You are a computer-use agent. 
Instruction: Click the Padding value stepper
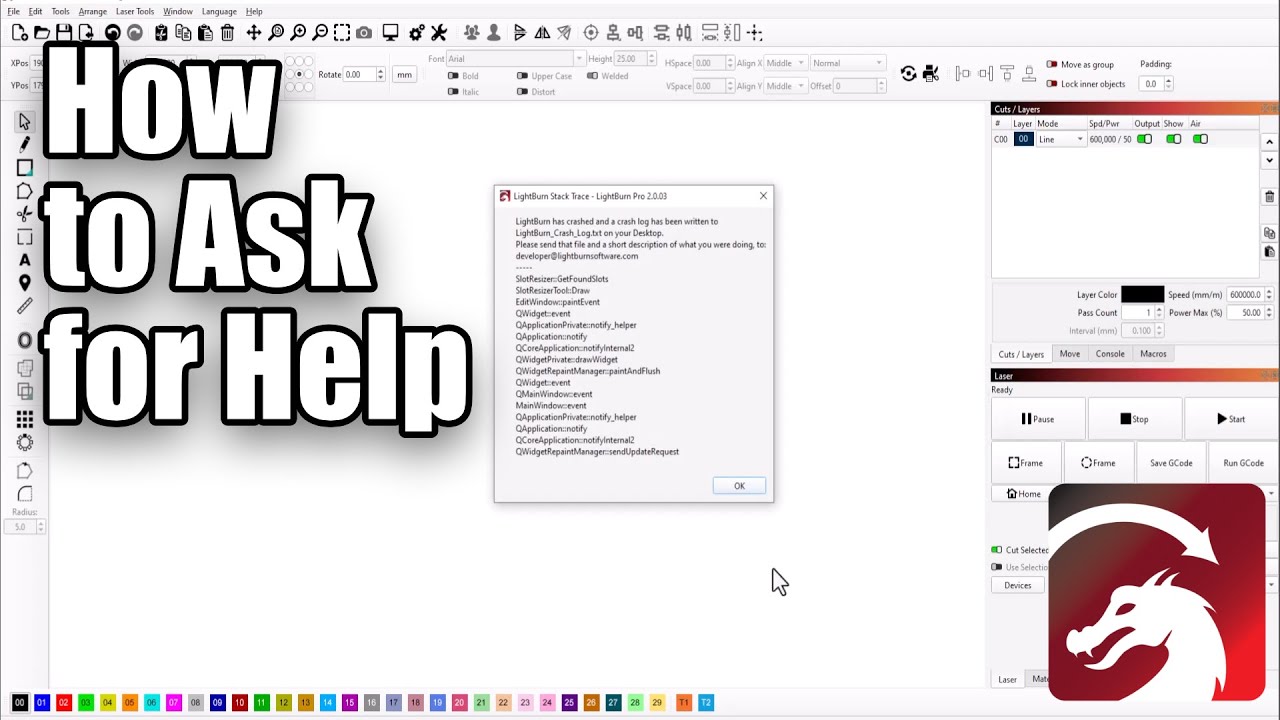[1167, 84]
